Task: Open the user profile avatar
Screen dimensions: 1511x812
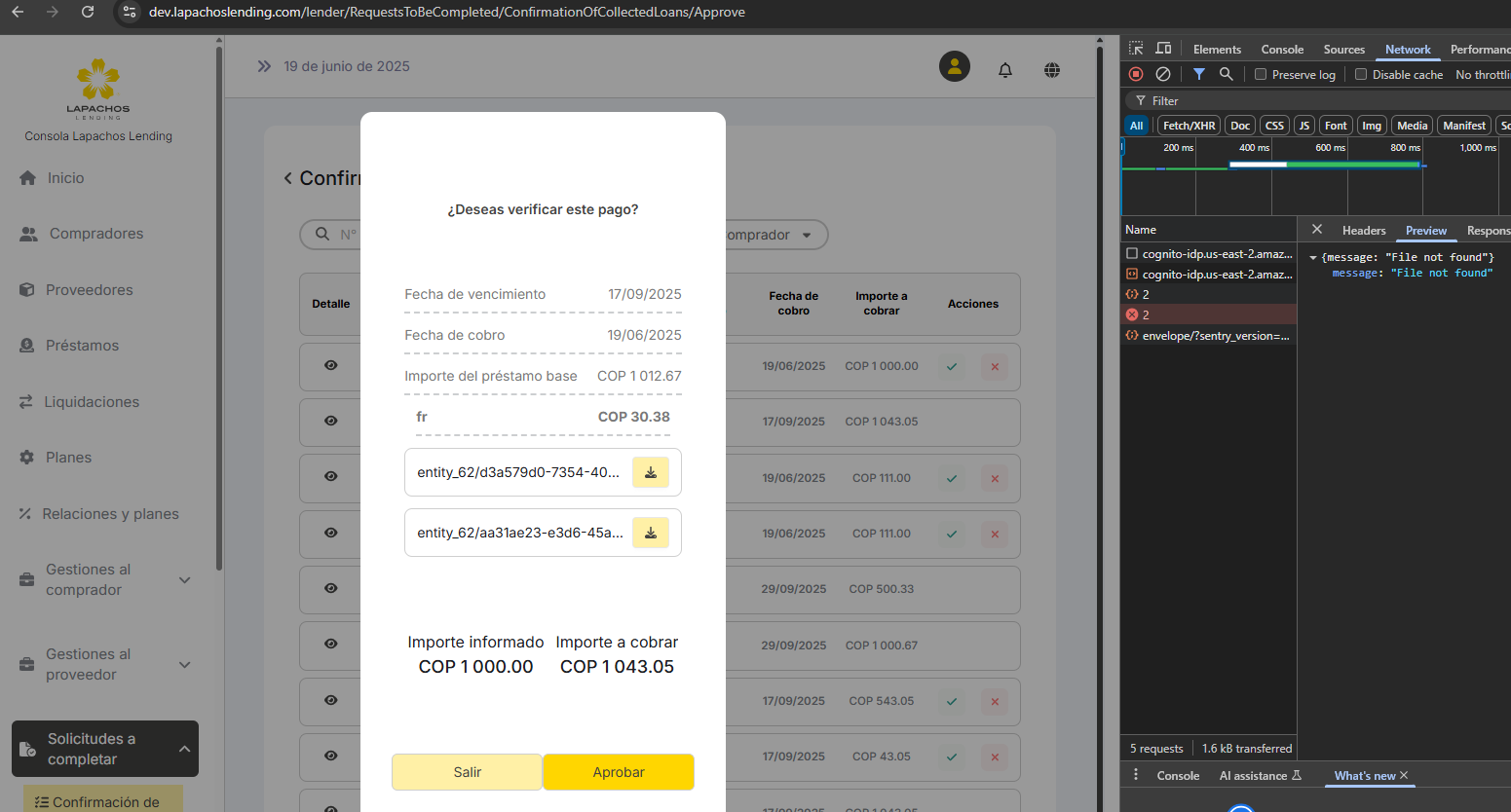Action: [954, 66]
